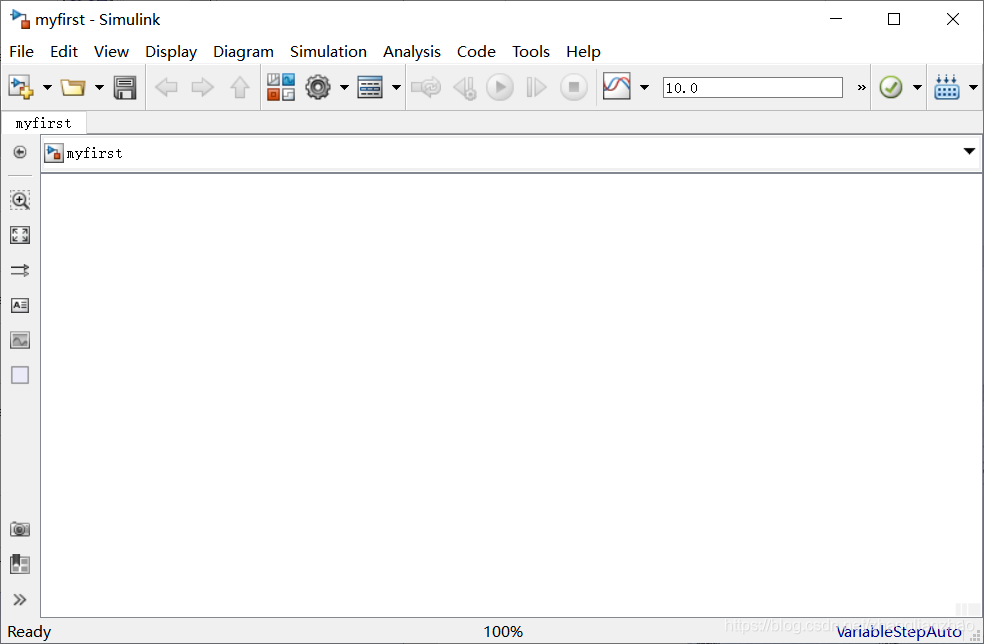Open the Display menu
984x644 pixels.
[171, 51]
